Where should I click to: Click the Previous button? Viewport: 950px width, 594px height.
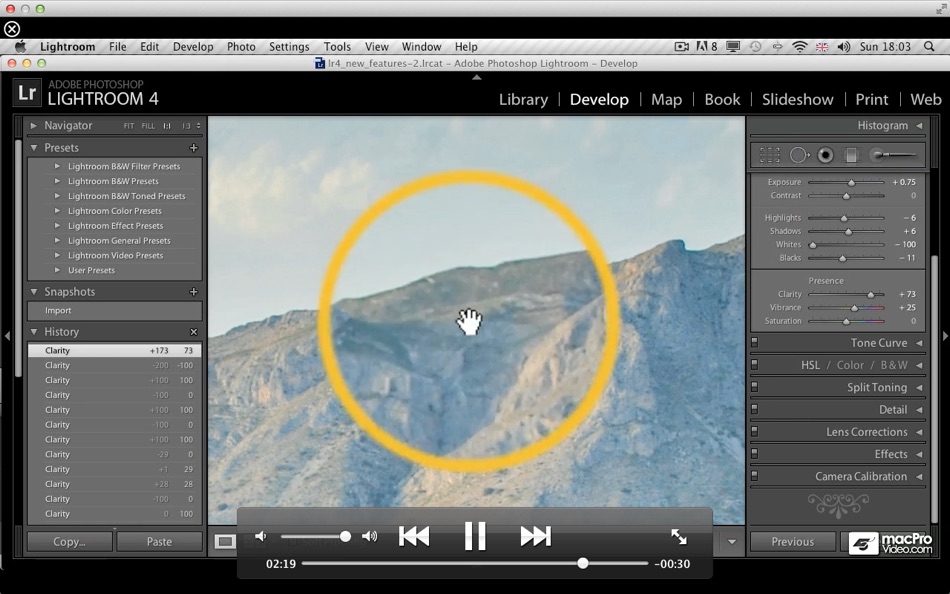click(792, 541)
